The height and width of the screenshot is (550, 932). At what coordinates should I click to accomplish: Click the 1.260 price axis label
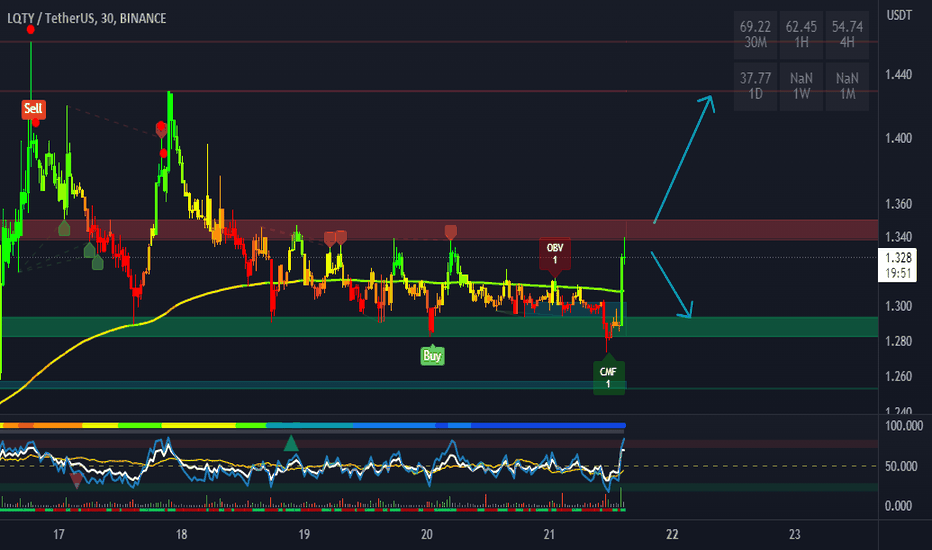click(898, 376)
